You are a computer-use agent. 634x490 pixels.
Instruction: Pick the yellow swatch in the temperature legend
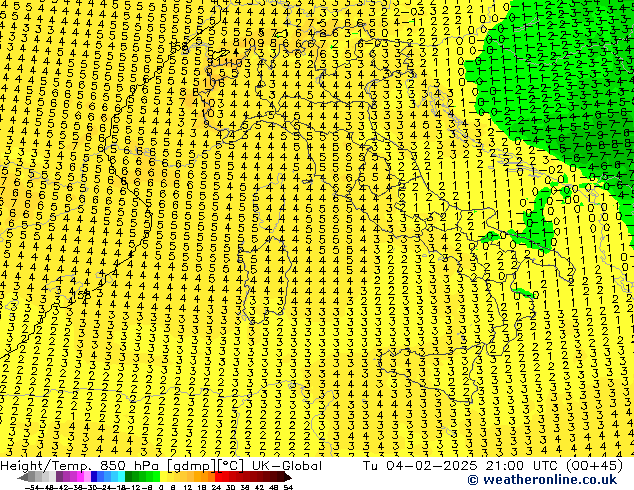tap(163, 476)
